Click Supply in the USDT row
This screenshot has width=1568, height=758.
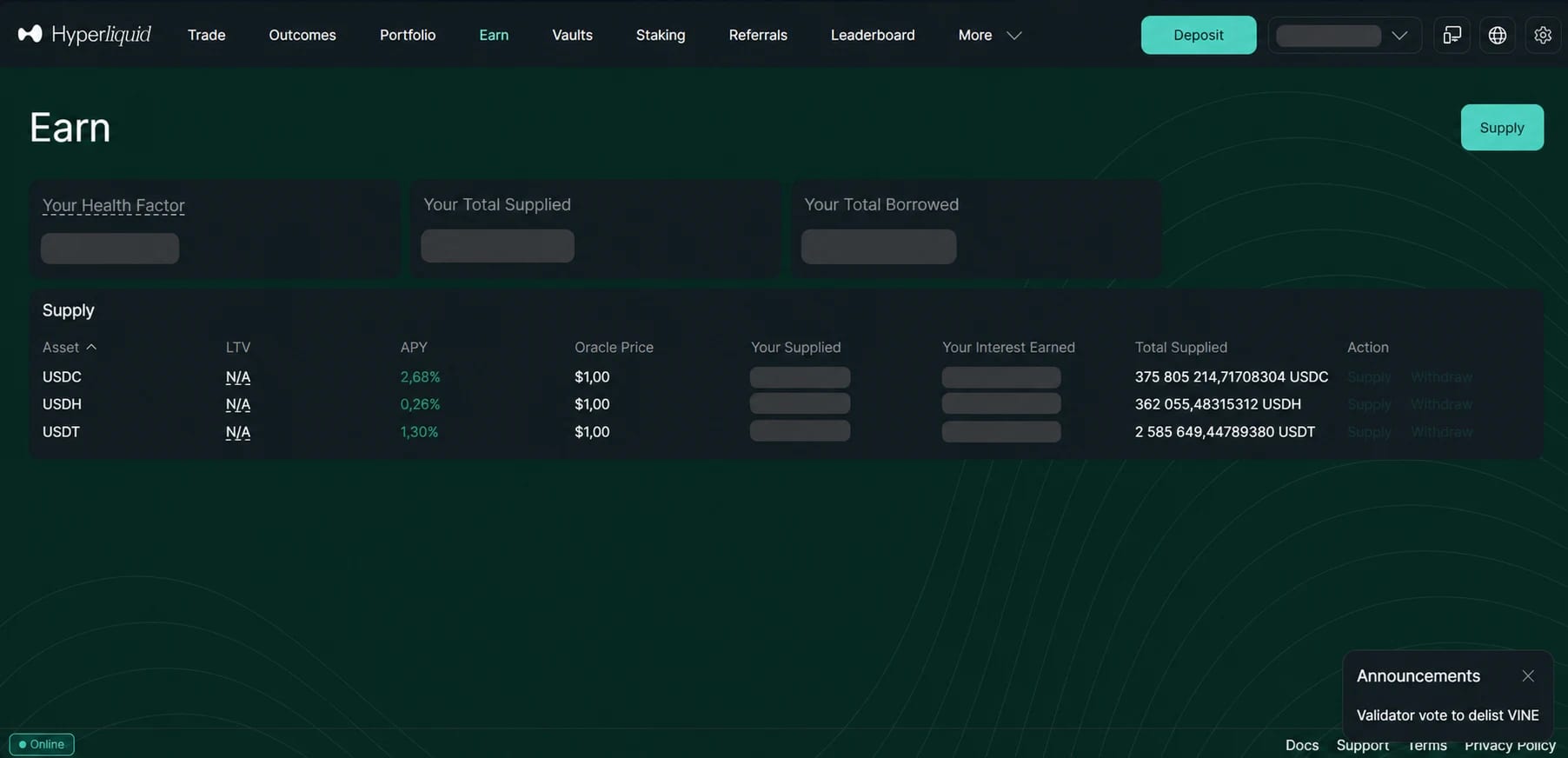[1369, 432]
